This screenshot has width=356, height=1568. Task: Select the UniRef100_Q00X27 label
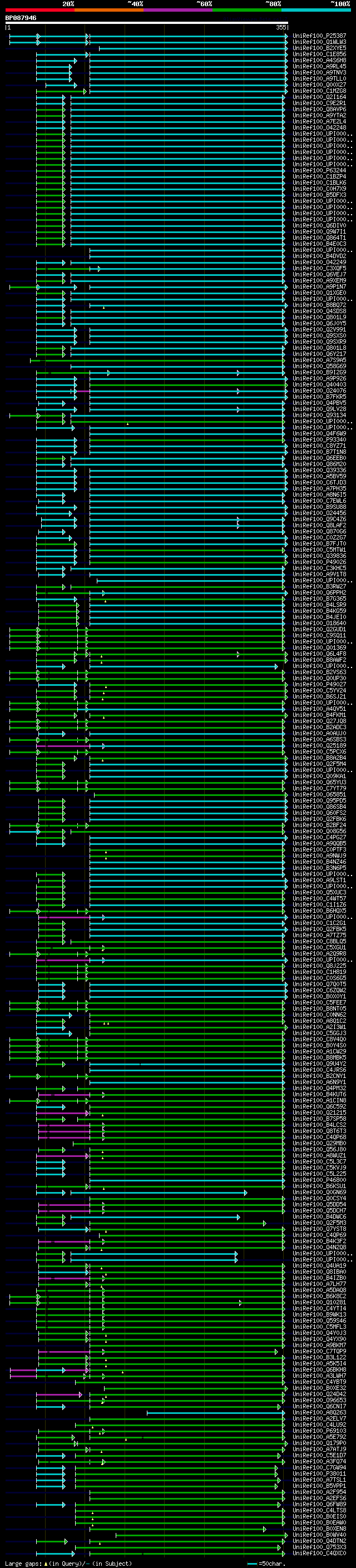pos(319,85)
